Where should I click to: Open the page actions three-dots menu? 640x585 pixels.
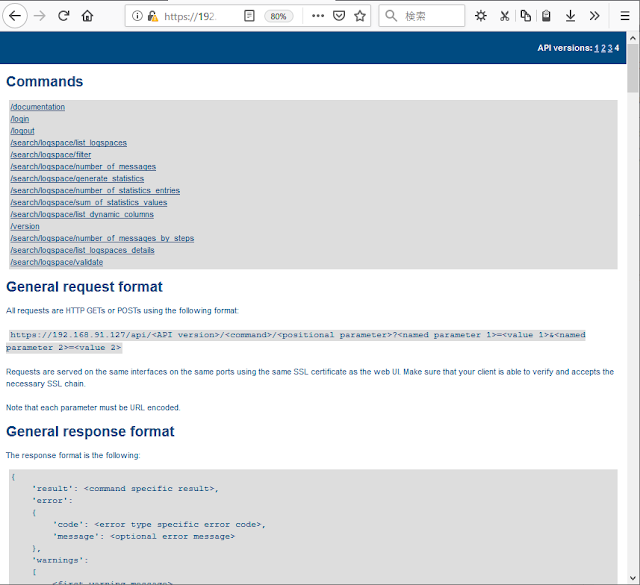pyautogui.click(x=318, y=16)
